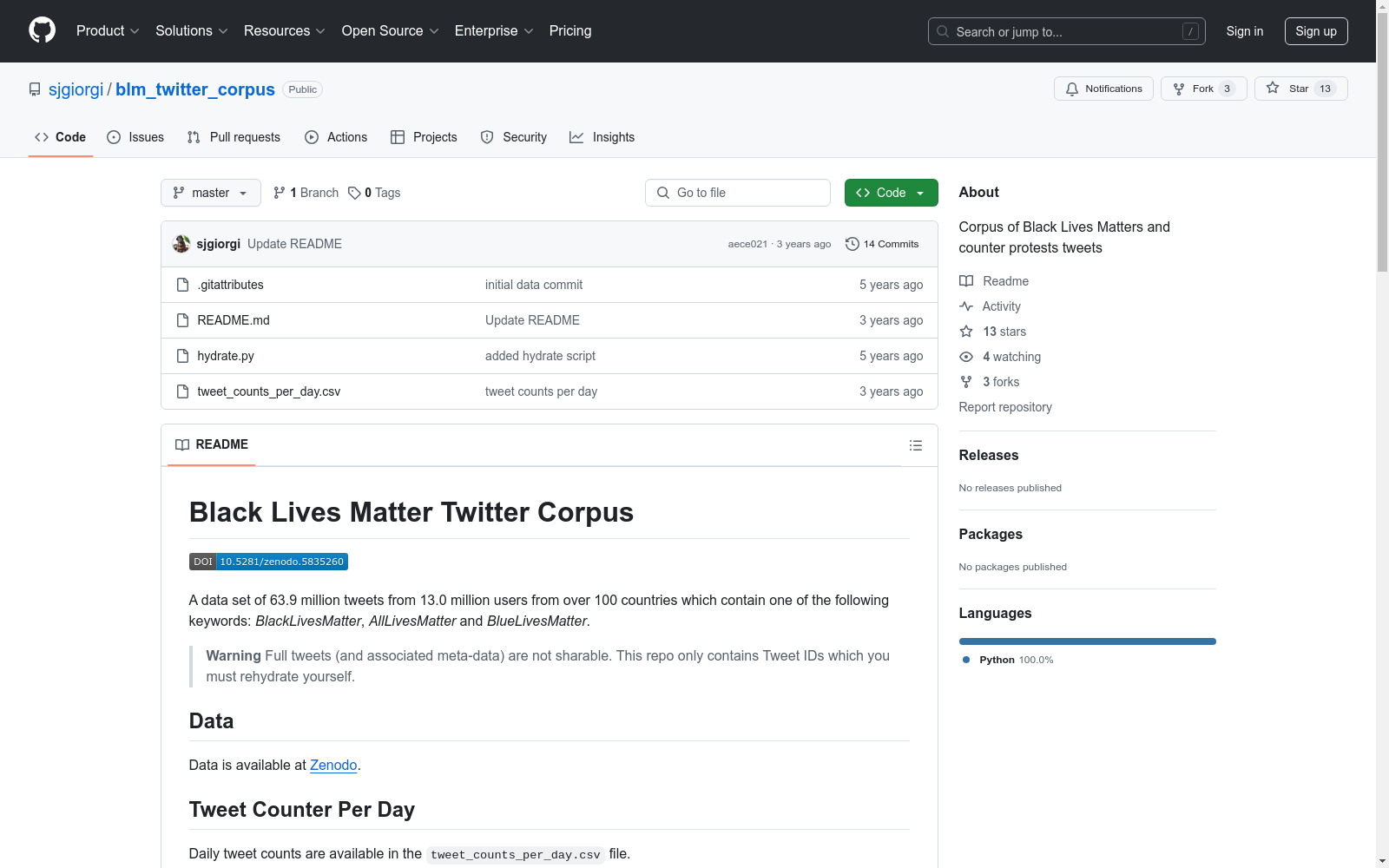Switch to the Security tab
This screenshot has height=868, width=1389.
(x=514, y=137)
